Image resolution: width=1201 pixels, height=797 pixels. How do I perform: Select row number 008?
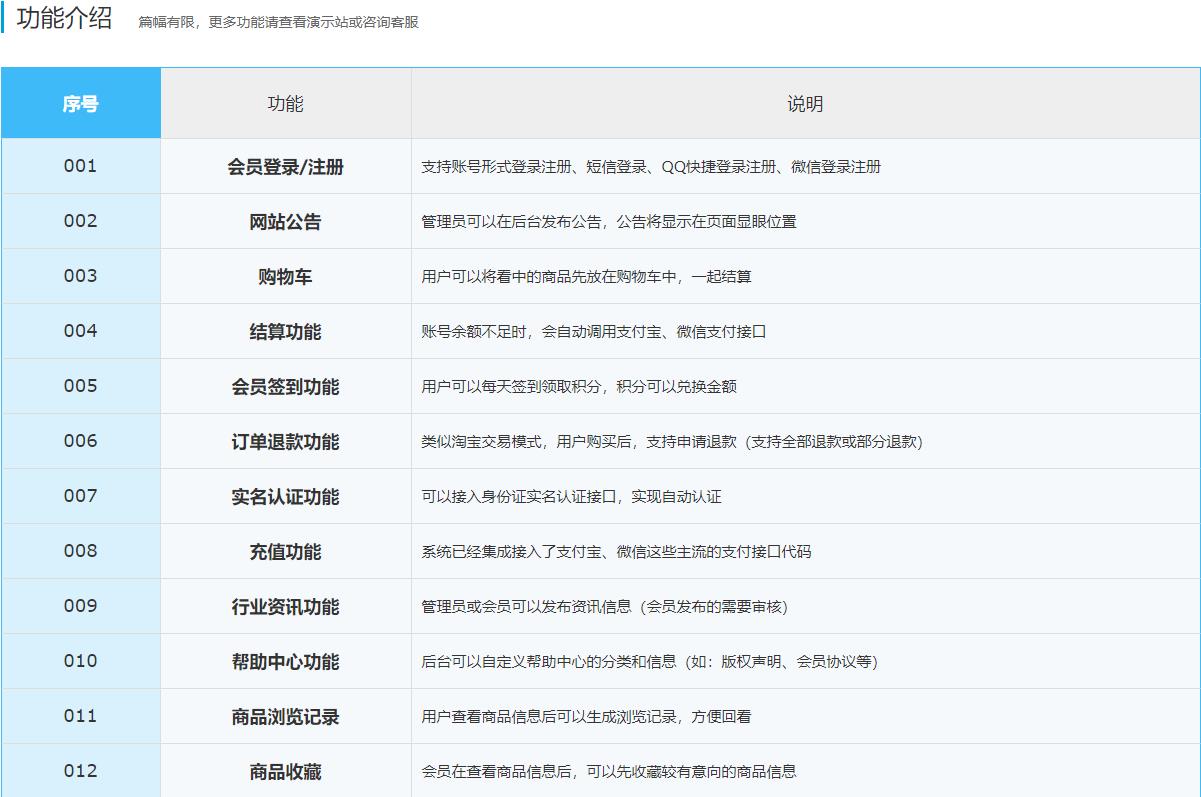[x=81, y=551]
